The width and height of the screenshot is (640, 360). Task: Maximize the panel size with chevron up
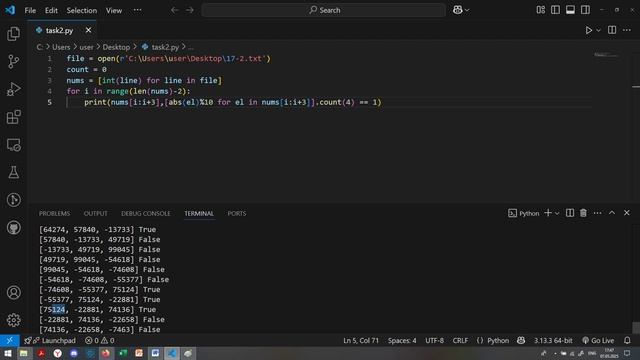pyautogui.click(x=612, y=213)
